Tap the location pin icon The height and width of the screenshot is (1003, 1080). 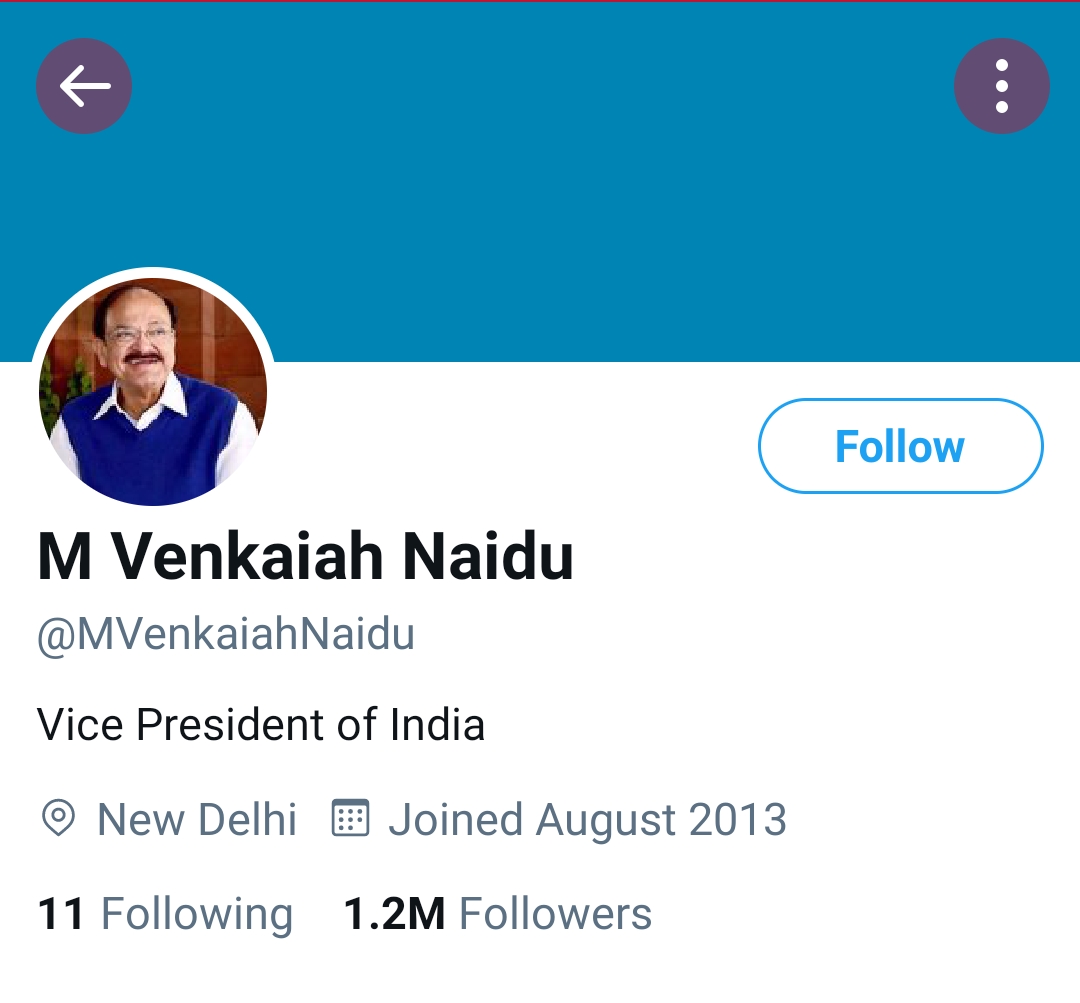coord(59,818)
